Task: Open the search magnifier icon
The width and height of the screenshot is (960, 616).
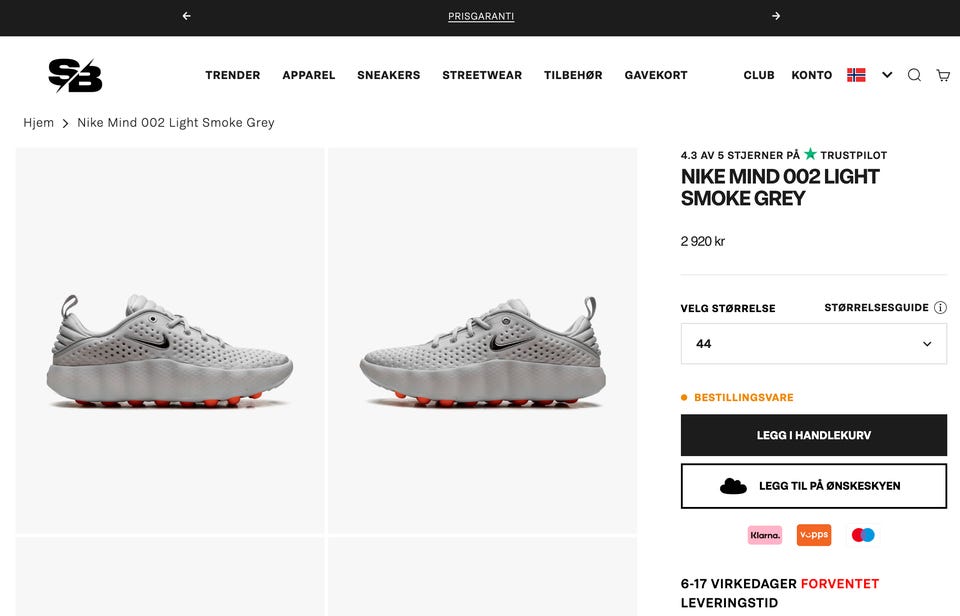Action: (x=914, y=75)
